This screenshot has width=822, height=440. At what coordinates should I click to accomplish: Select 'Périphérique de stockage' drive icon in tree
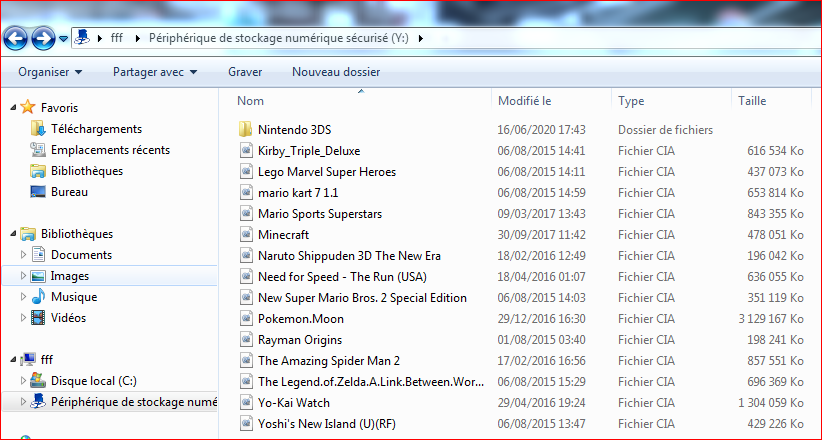[x=38, y=402]
